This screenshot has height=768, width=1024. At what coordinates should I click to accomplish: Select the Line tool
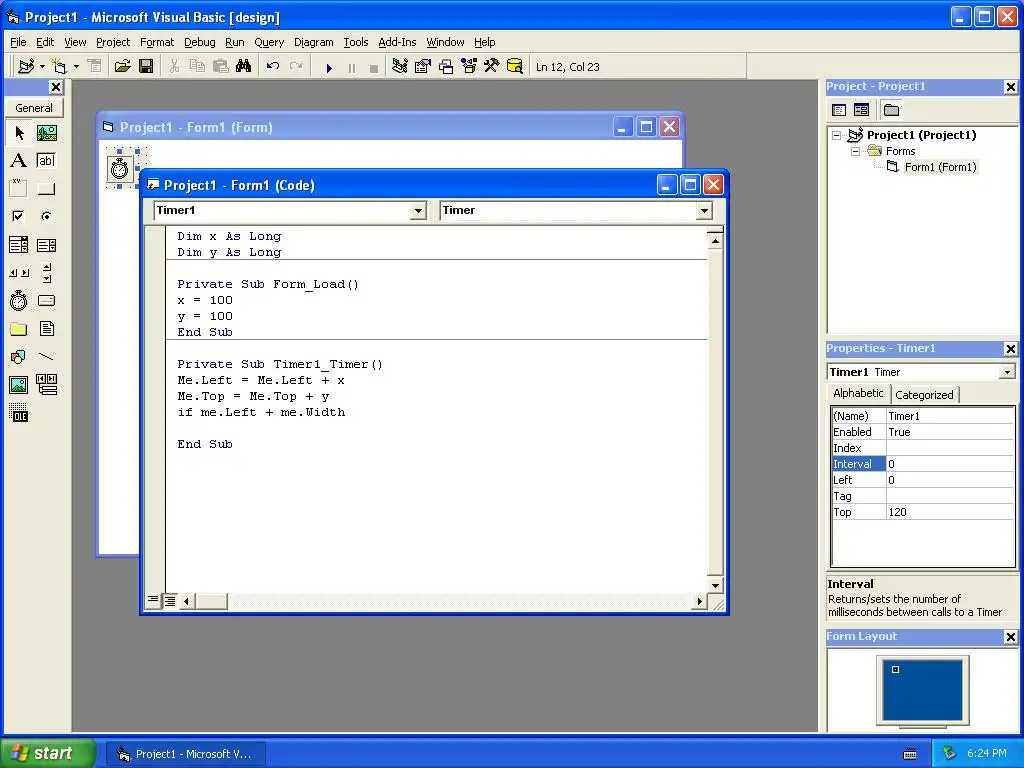(46, 357)
